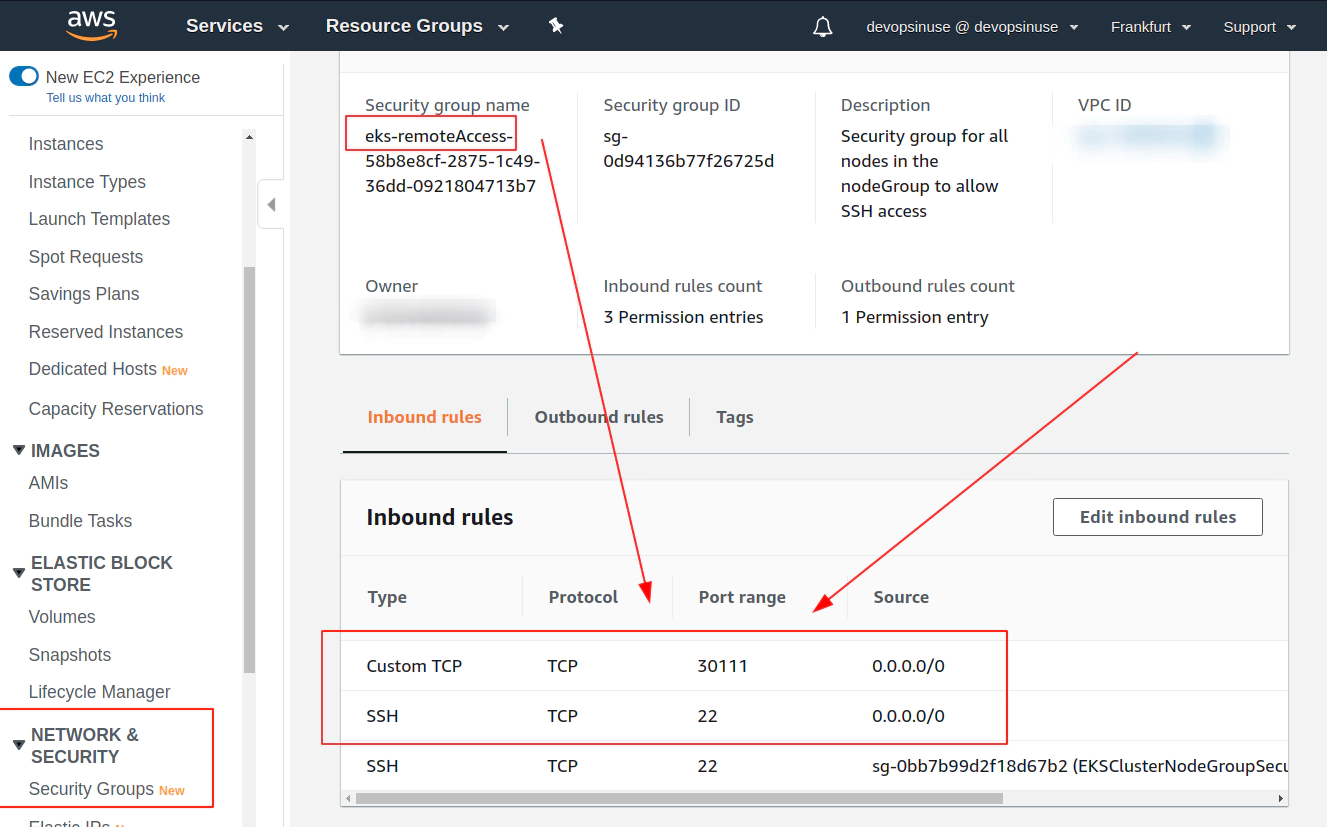Open the notifications bell icon
Viewport: 1327px width, 827px height.
tap(823, 27)
